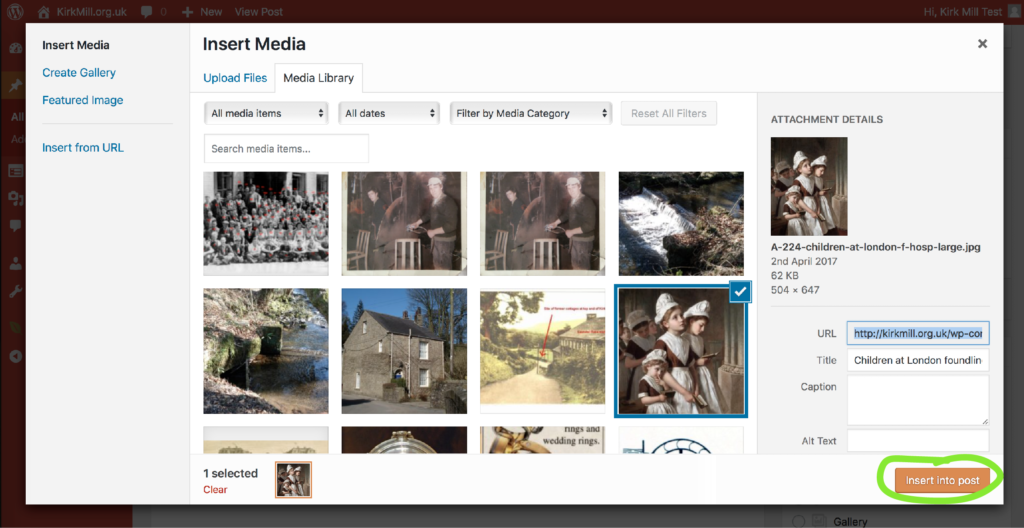
Task: Open the All media items dropdown
Action: (267, 113)
